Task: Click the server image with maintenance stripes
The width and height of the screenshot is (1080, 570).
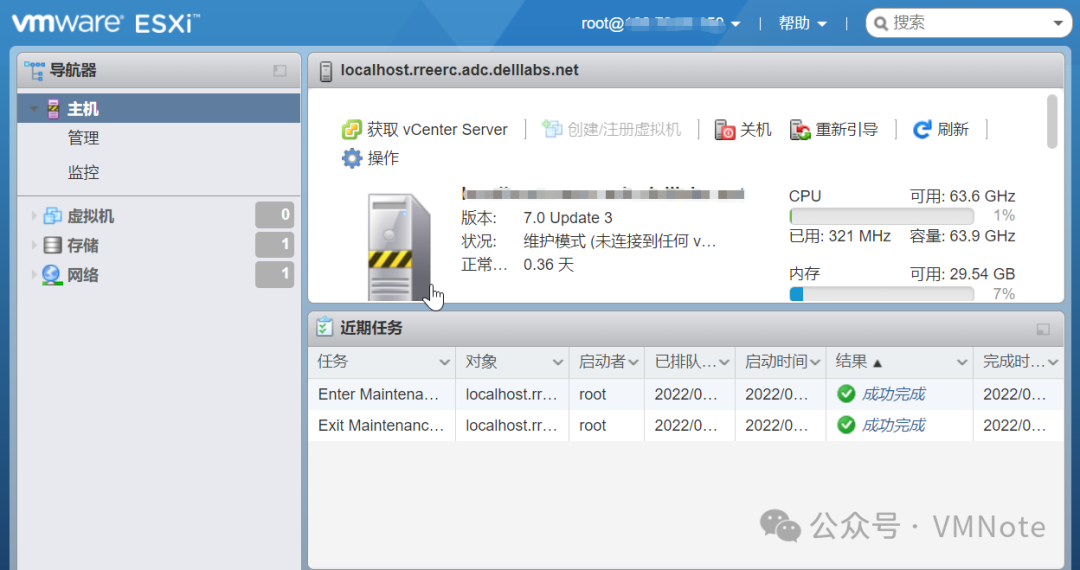Action: (399, 248)
